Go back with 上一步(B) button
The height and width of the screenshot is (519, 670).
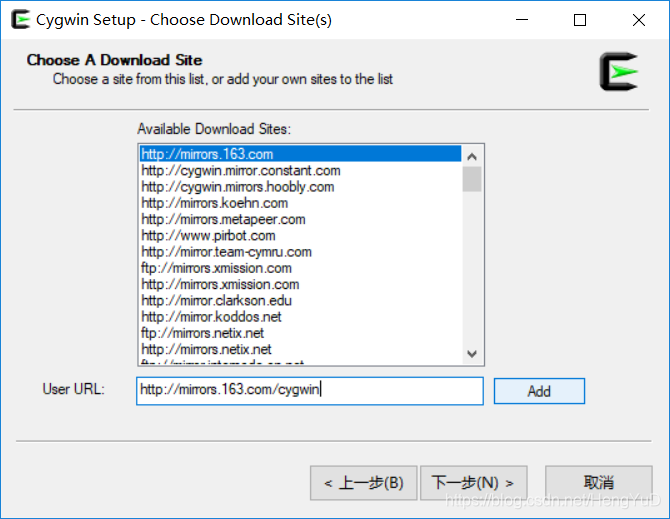click(x=364, y=483)
